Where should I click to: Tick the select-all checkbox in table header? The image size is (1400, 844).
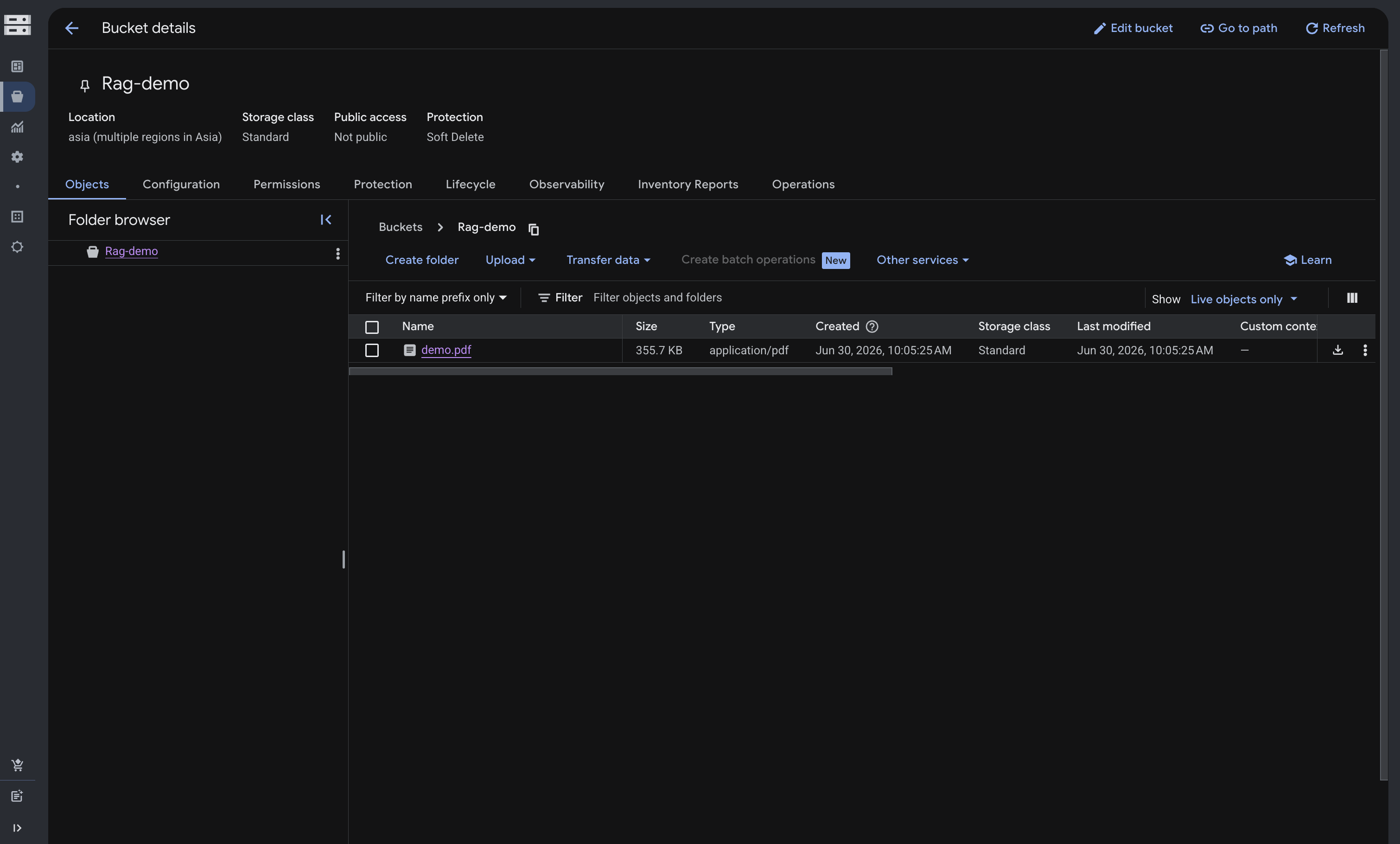point(372,327)
